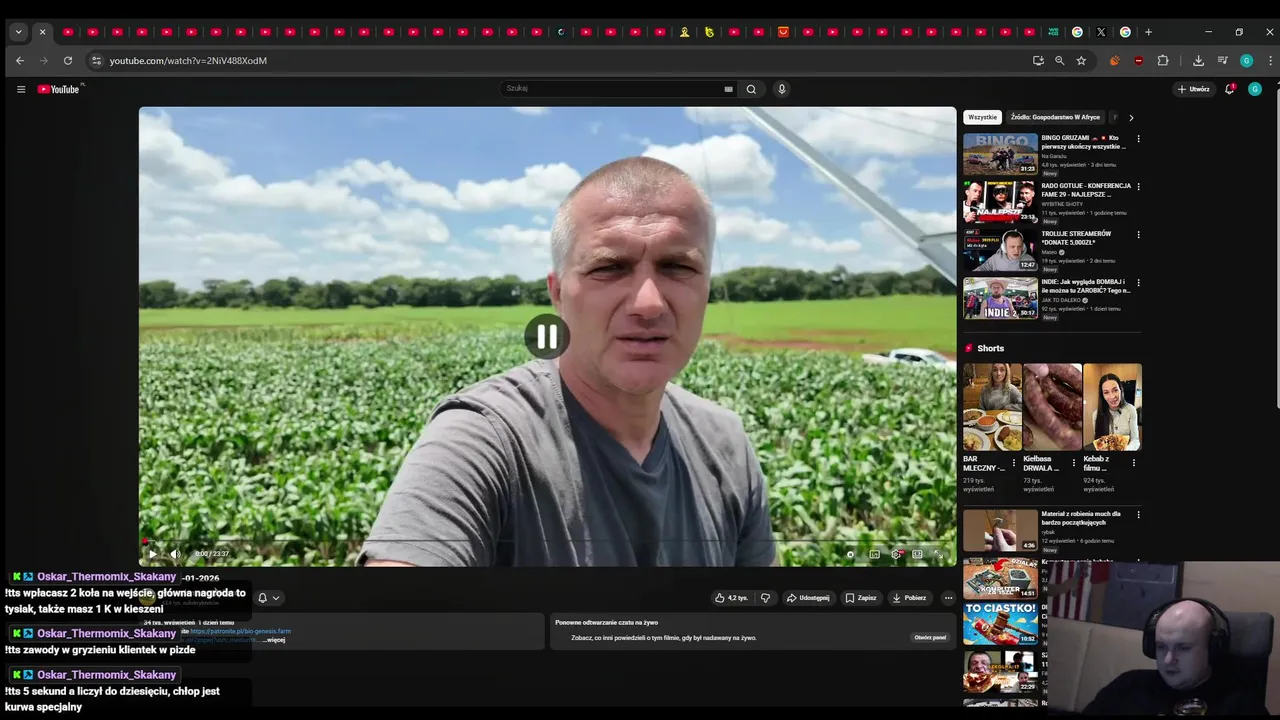Open options for the Kiełbasa DRWALA short
1280x720 pixels.
coord(1074,463)
